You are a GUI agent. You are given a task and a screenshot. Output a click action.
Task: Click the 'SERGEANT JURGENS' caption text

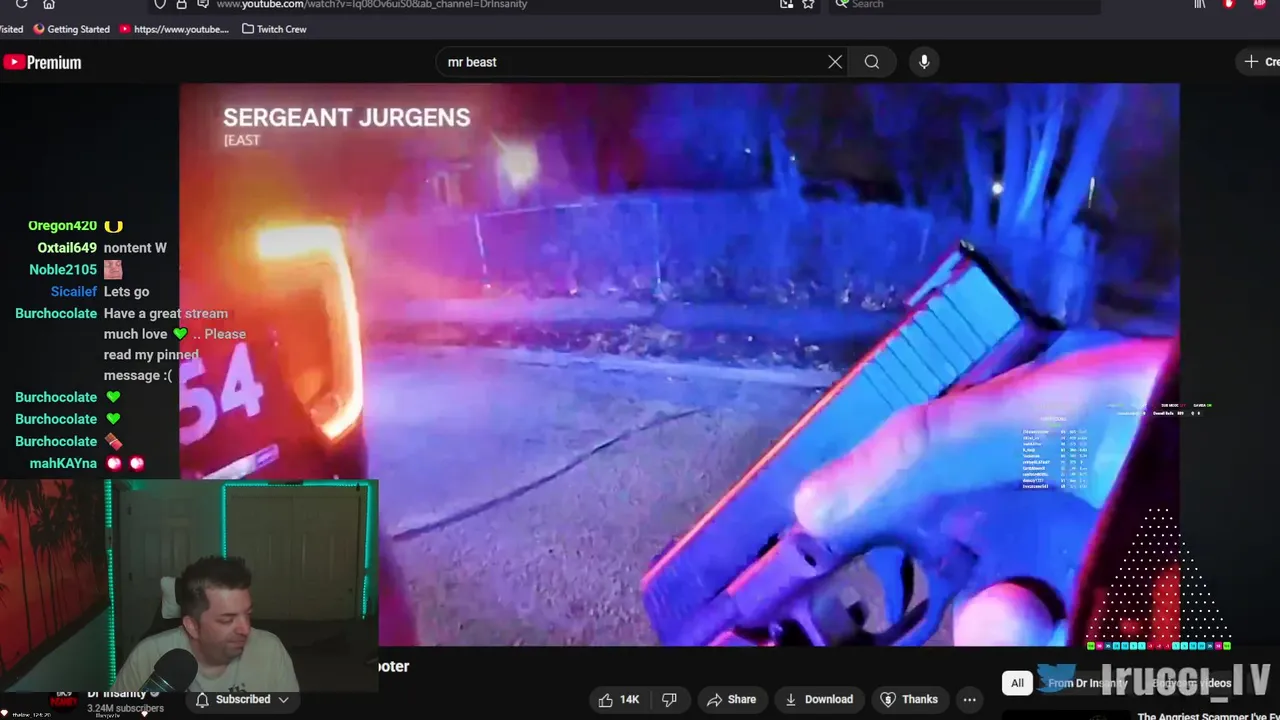(x=346, y=117)
